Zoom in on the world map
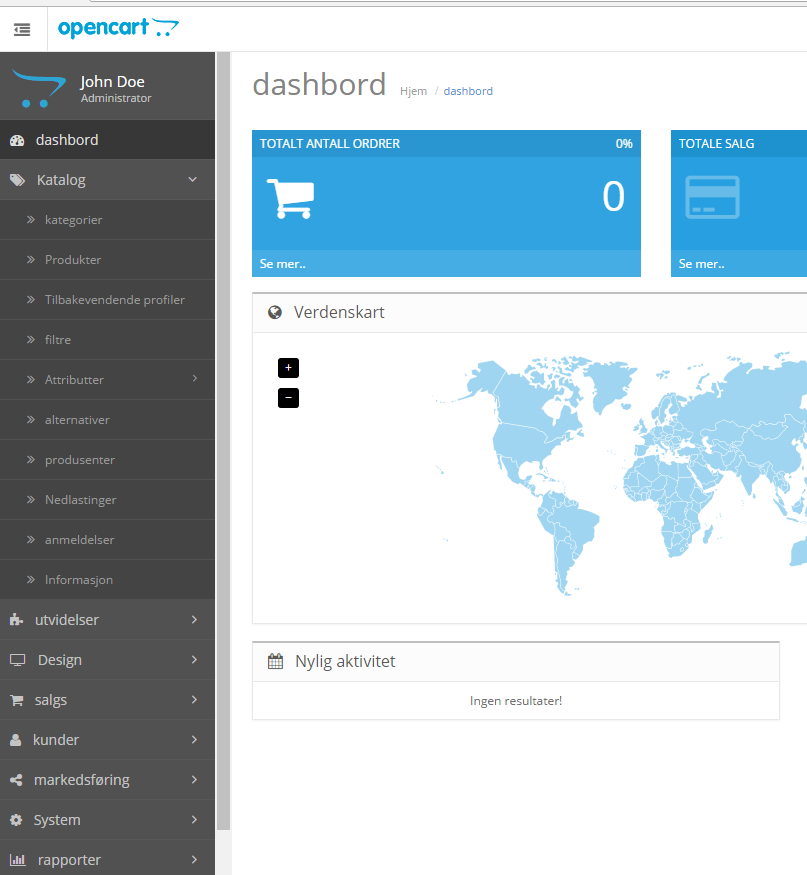Image resolution: width=807 pixels, height=875 pixels. 288,368
